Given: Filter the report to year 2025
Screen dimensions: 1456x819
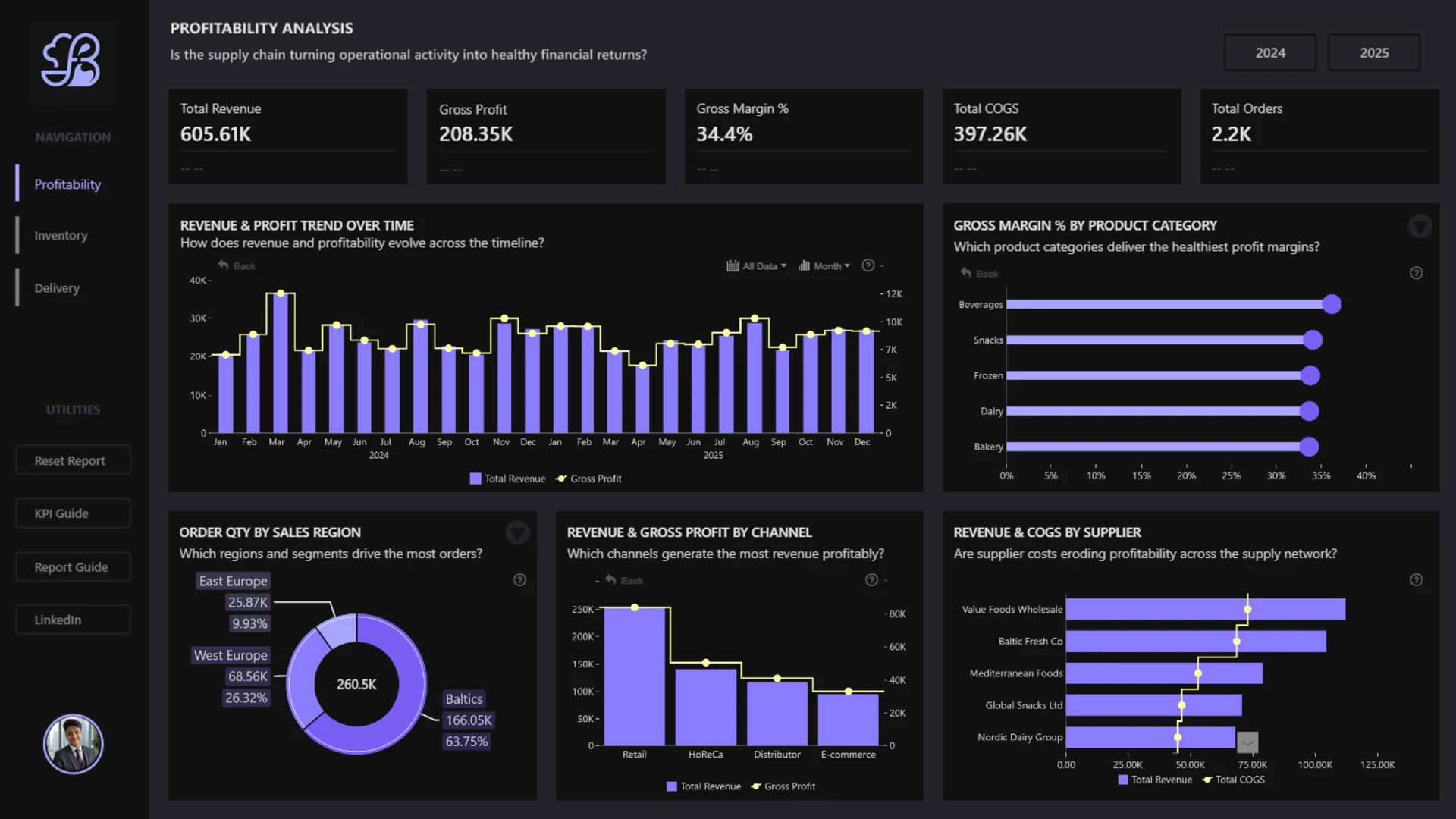Looking at the screenshot, I should tap(1374, 53).
